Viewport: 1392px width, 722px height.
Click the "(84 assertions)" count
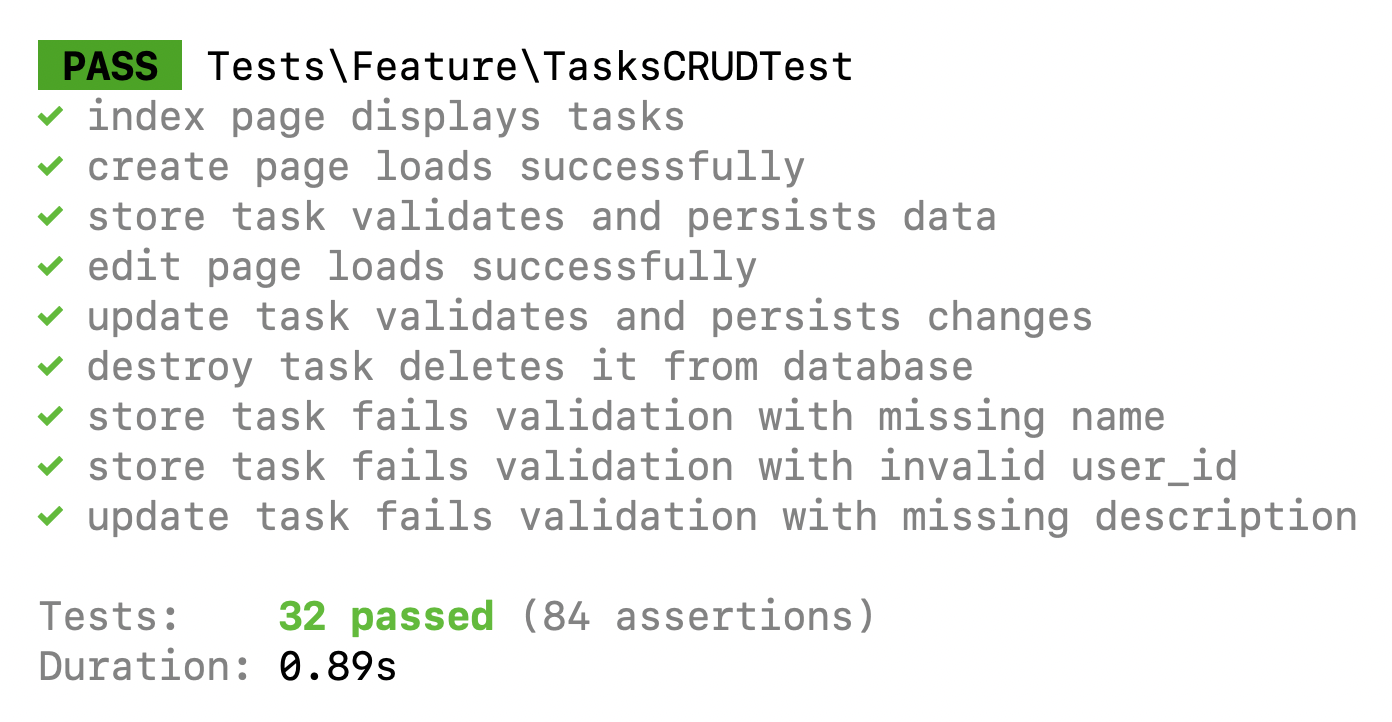[x=698, y=616]
